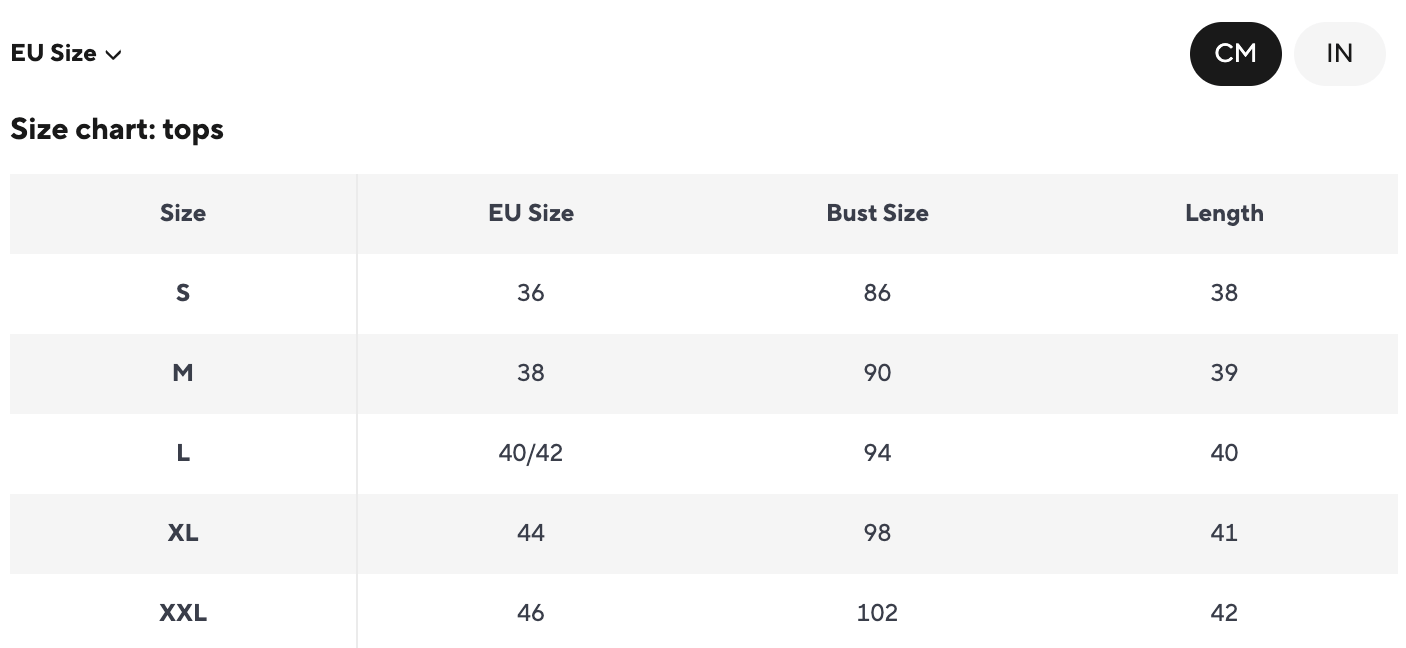Viewport: 1406px width, 648px height.
Task: Click the EU size 46 cell
Action: 531,613
